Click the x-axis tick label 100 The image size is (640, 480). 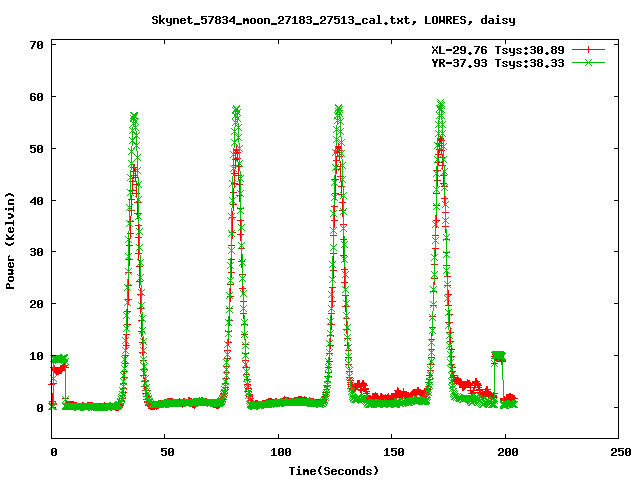(281, 452)
